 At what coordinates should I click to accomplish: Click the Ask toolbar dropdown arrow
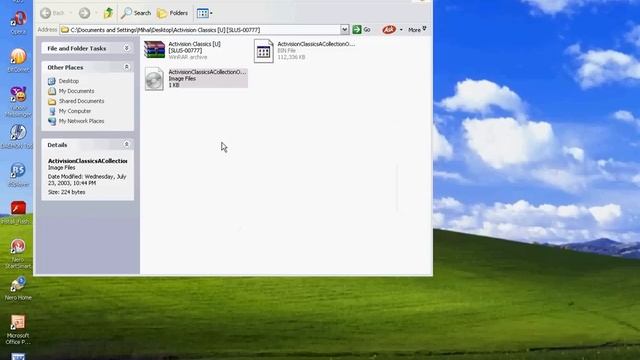(x=401, y=29)
